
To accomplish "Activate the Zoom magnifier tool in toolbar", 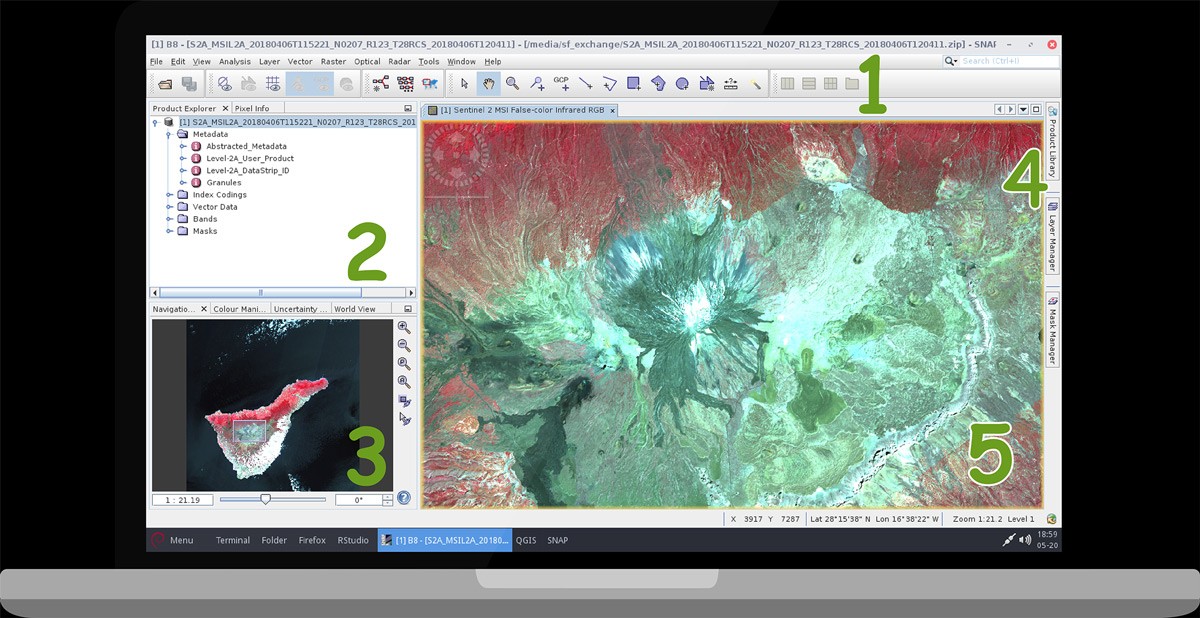I will [512, 84].
